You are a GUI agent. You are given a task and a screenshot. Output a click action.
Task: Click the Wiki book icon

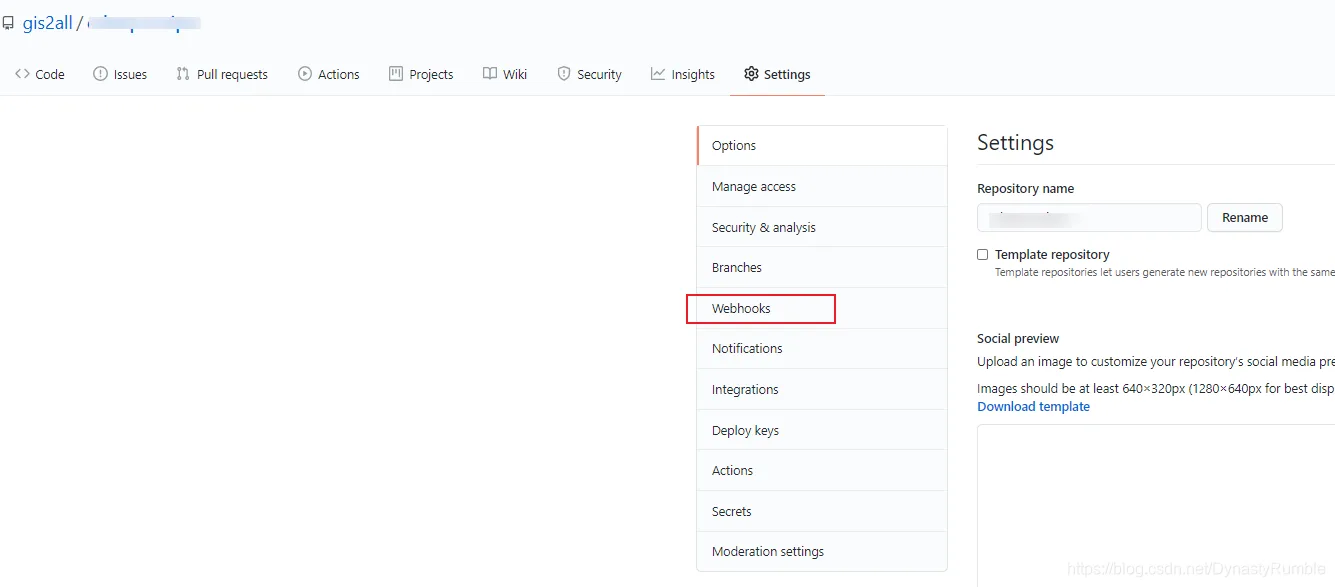tap(490, 74)
